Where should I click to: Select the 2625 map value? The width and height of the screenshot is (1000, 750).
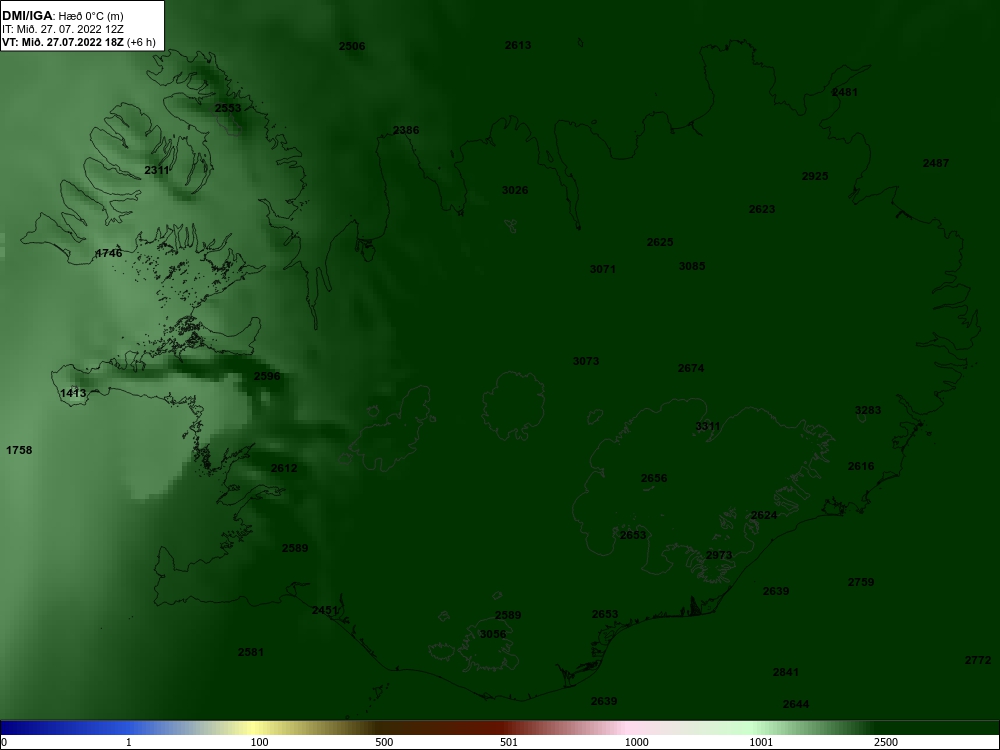click(x=660, y=242)
